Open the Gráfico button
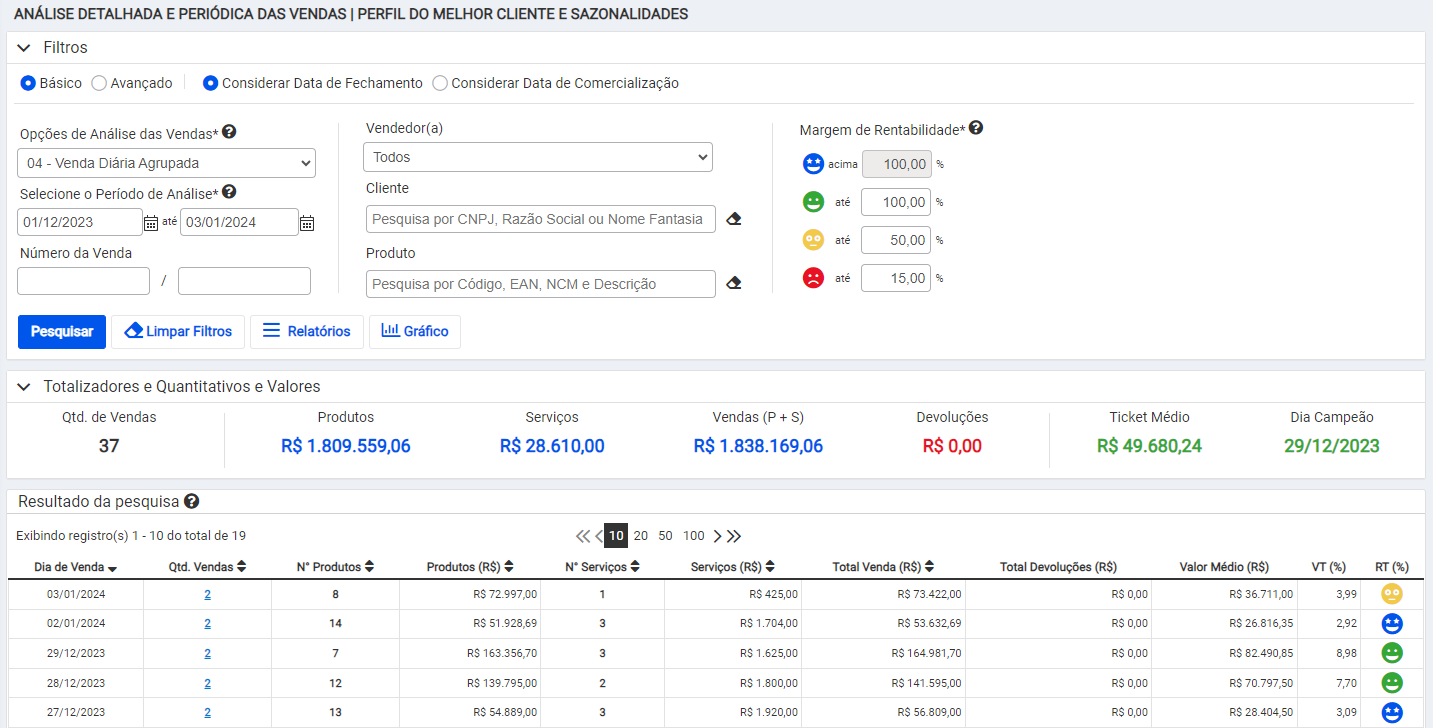Viewport: 1433px width, 728px height. 415,331
